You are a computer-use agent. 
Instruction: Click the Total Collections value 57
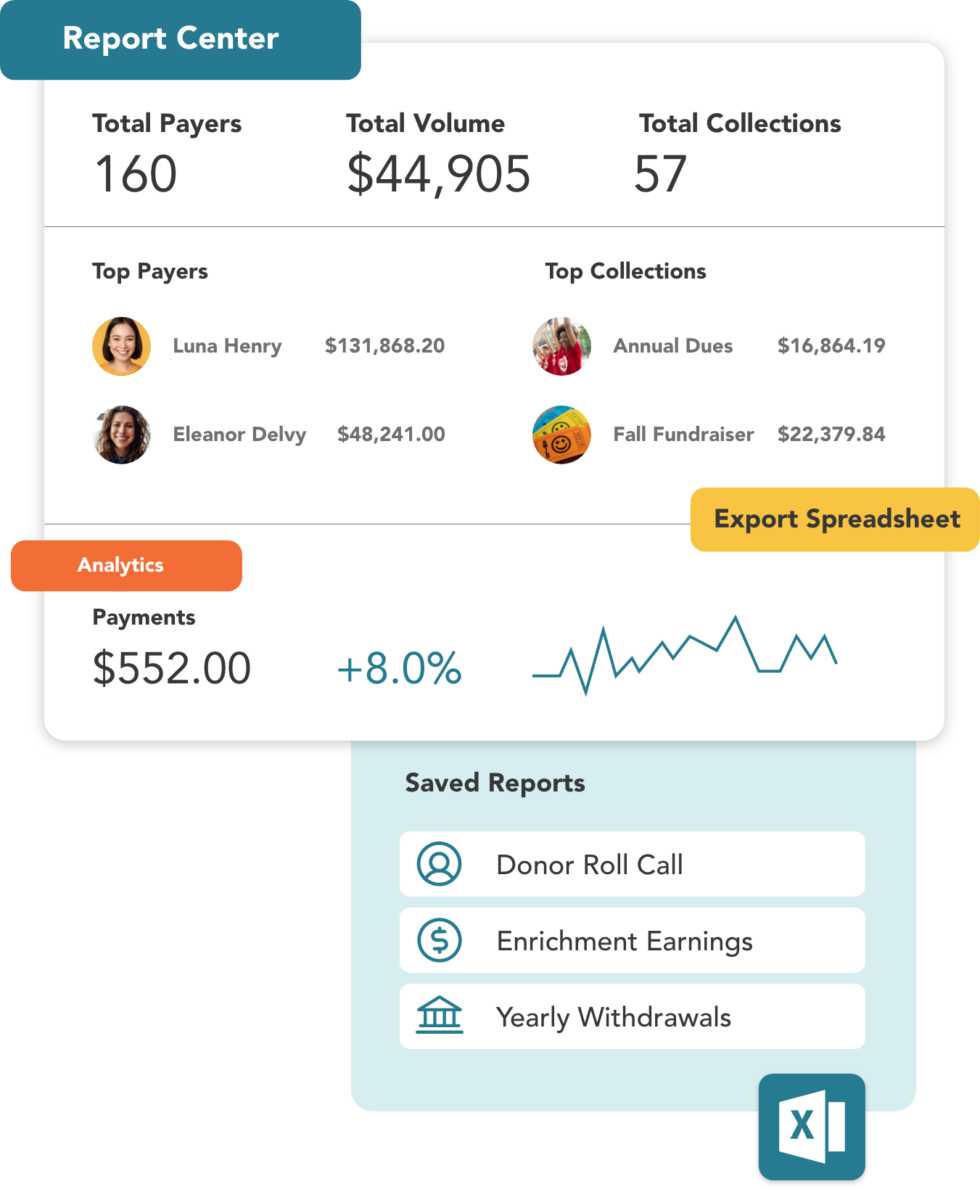click(x=660, y=174)
